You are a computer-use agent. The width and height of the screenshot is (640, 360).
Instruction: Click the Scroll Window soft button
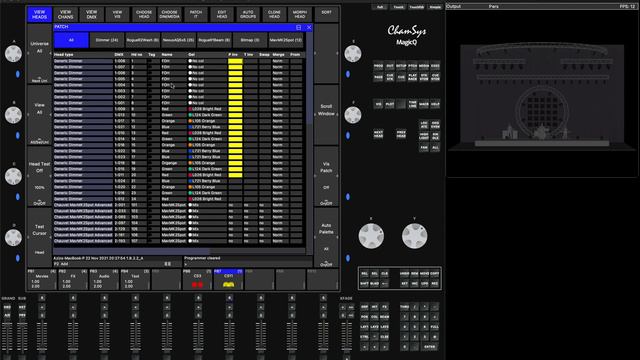coord(326,115)
